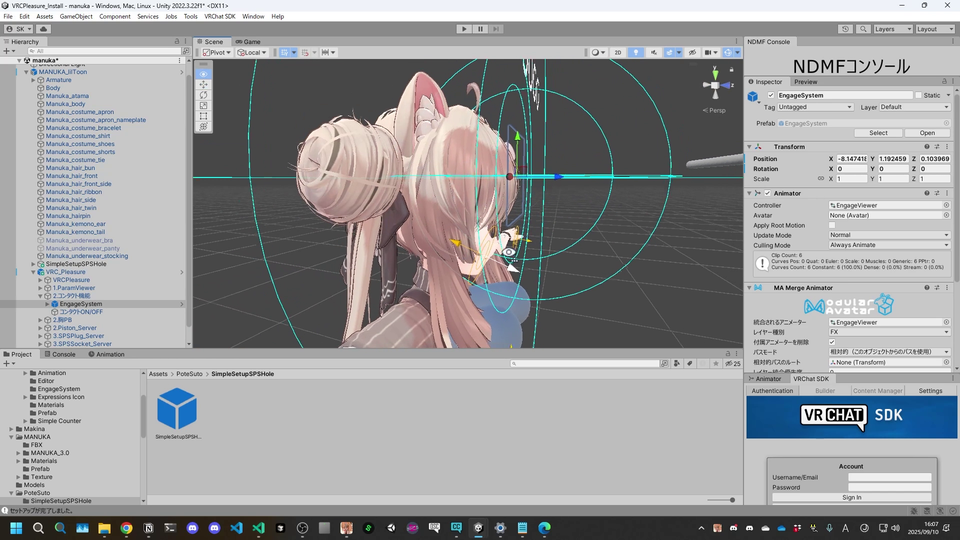
Task: Click the Undo History icon
Action: (x=846, y=29)
